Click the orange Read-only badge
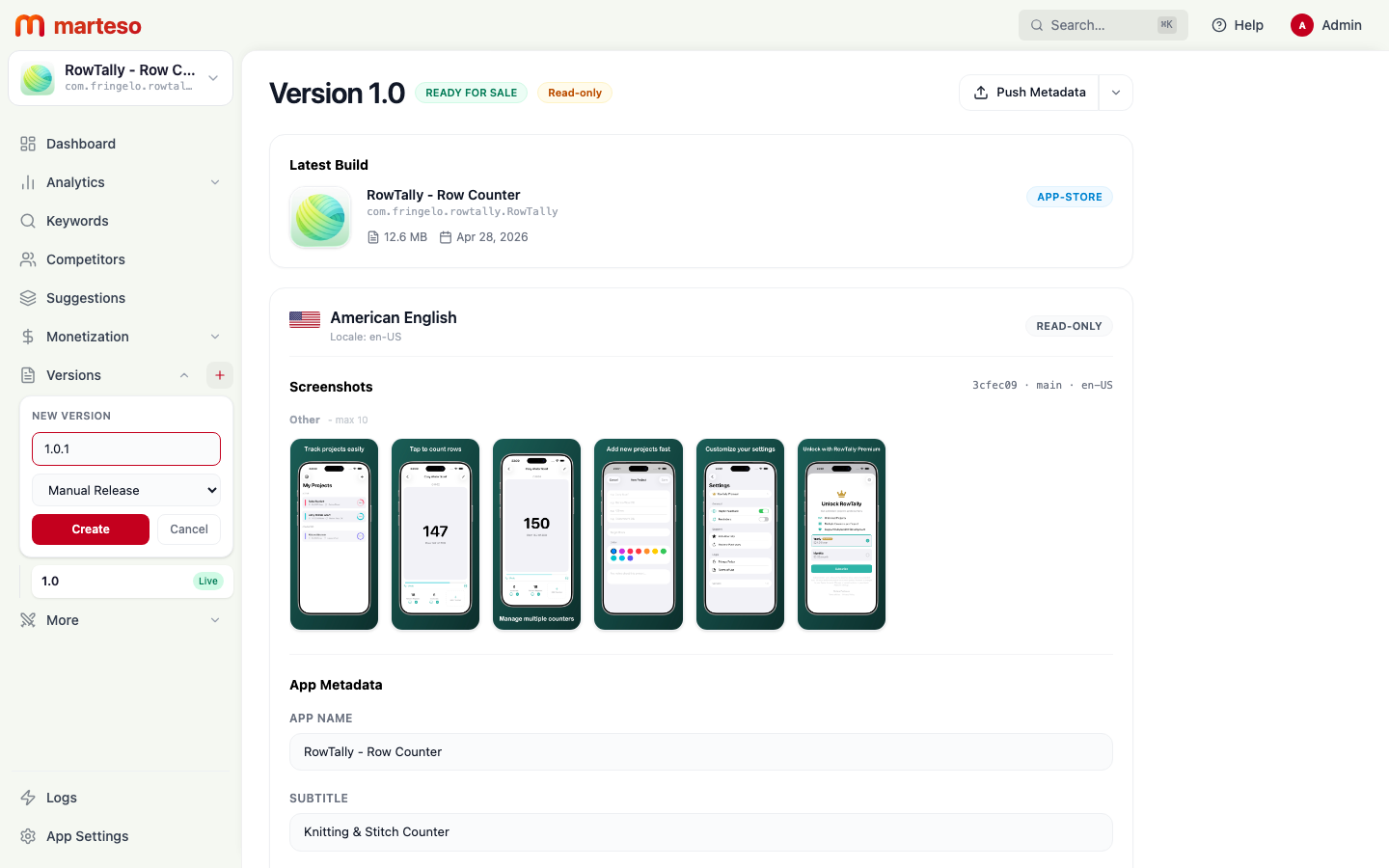 coord(575,93)
